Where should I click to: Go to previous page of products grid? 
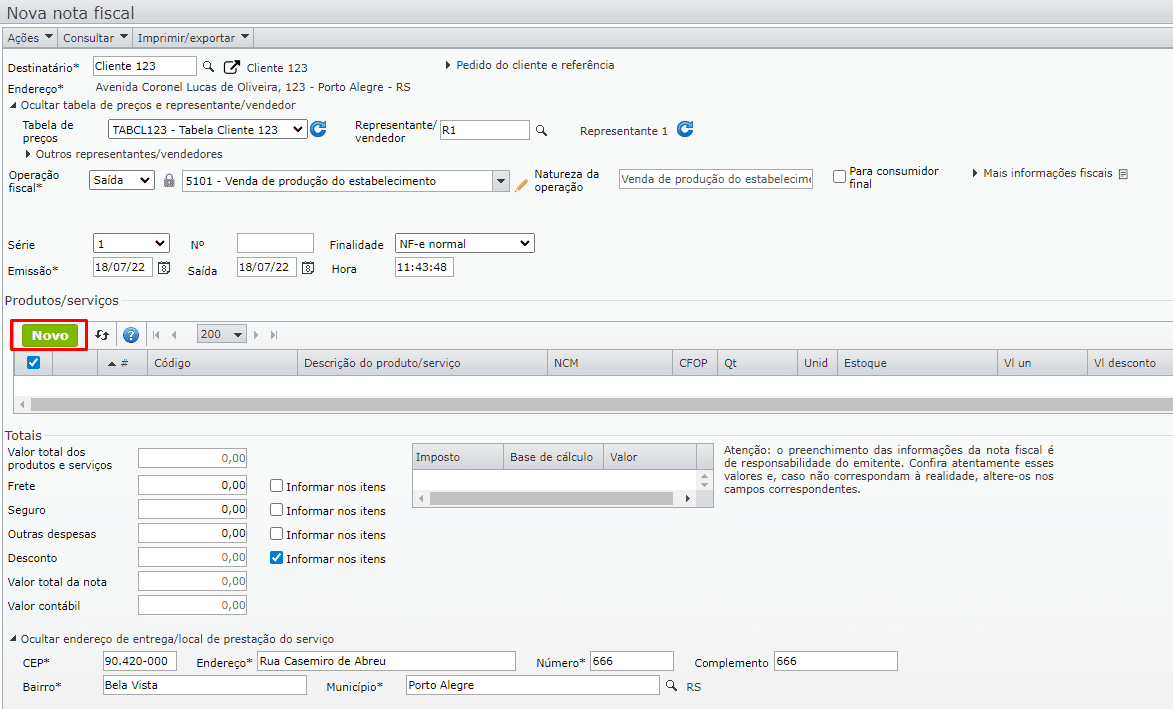click(174, 335)
